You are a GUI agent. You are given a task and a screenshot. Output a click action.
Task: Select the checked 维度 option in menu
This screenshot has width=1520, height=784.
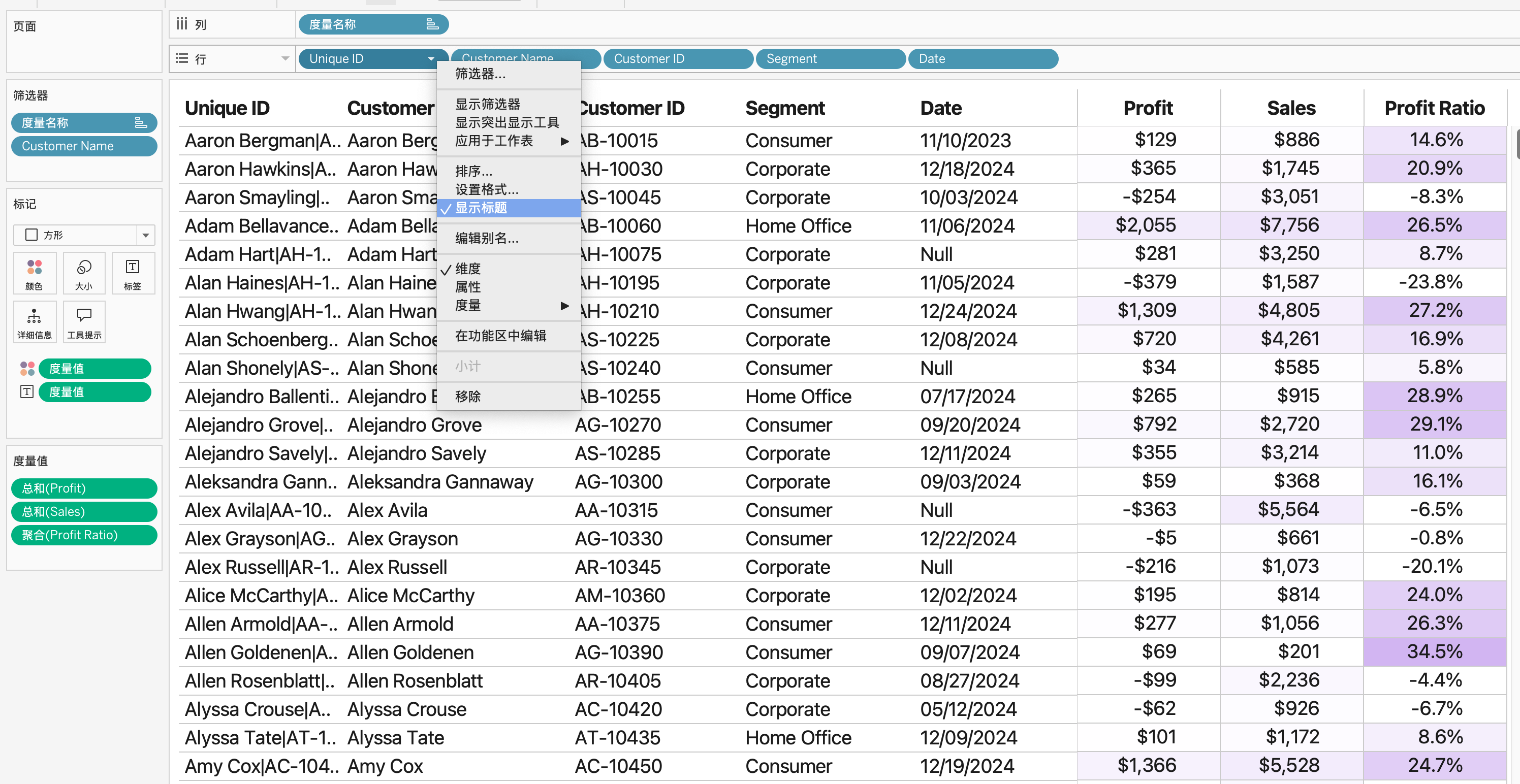tap(468, 269)
